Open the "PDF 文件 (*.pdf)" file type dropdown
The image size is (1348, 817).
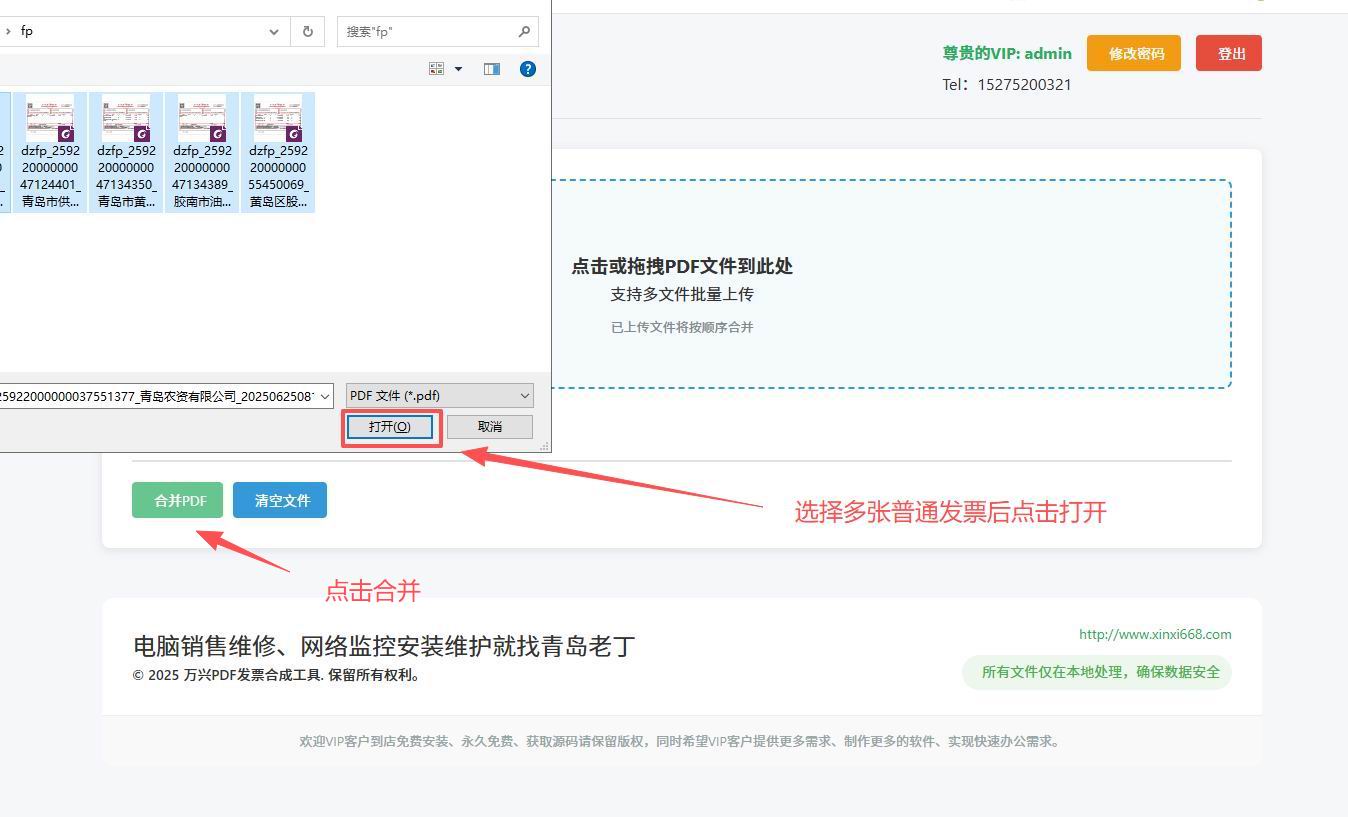click(x=439, y=396)
